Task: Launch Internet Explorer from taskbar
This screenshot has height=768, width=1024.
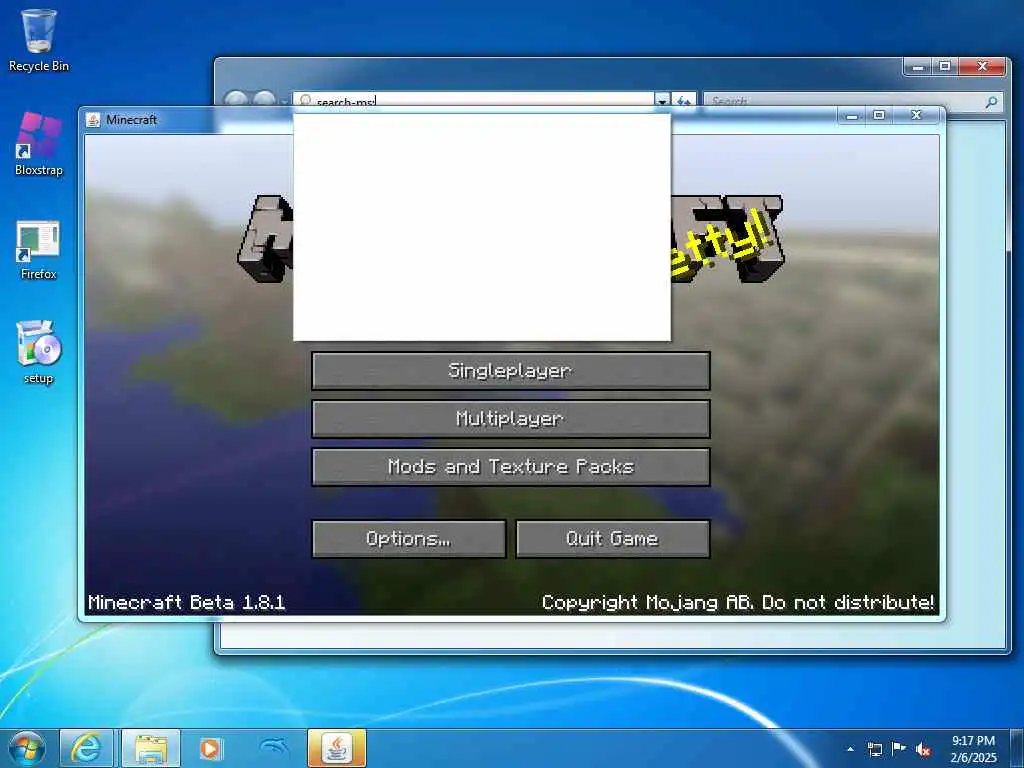Action: (x=86, y=748)
